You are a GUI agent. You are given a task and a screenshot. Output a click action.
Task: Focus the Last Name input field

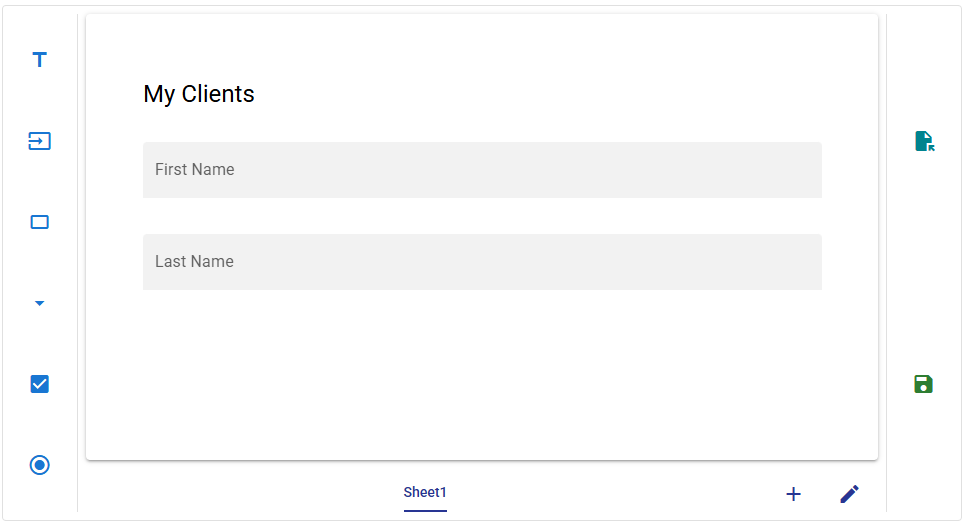(x=482, y=262)
